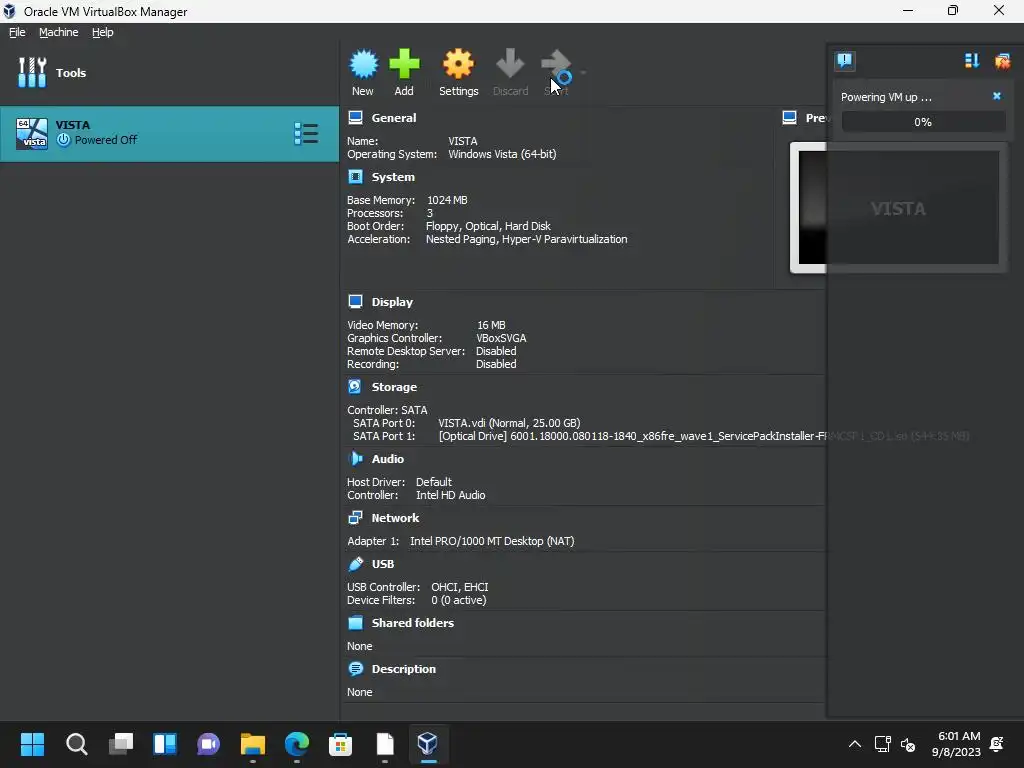Click the USB section plug icon
Viewport: 1024px width, 768px height.
click(355, 564)
